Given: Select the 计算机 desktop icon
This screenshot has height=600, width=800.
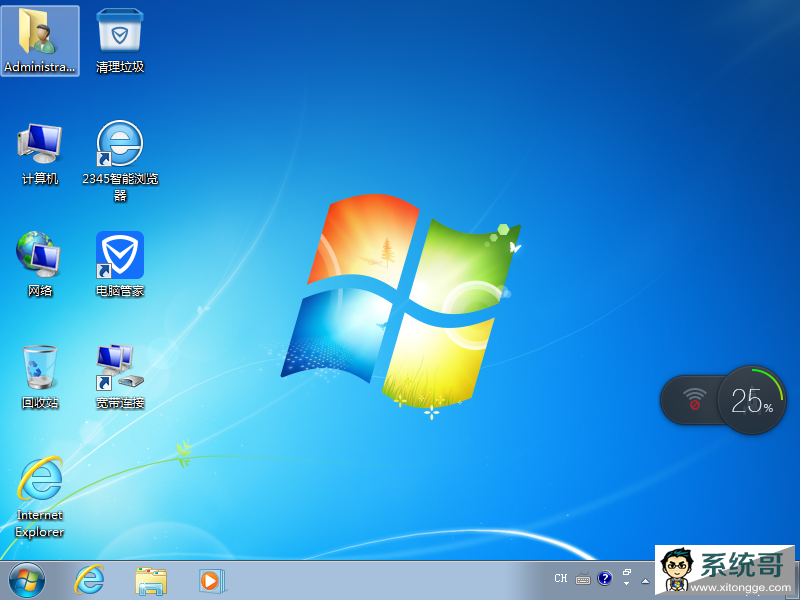Looking at the screenshot, I should [40, 154].
